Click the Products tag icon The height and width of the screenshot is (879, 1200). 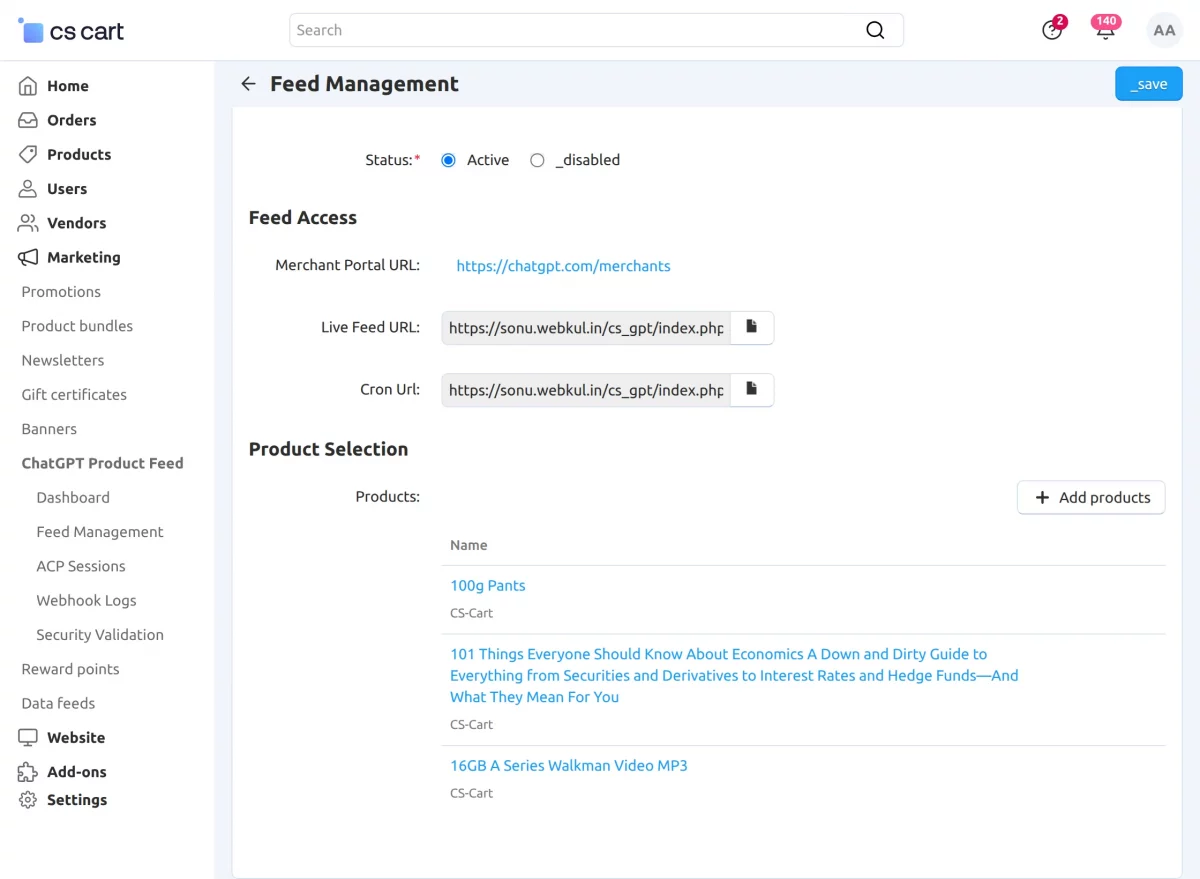pyautogui.click(x=28, y=154)
